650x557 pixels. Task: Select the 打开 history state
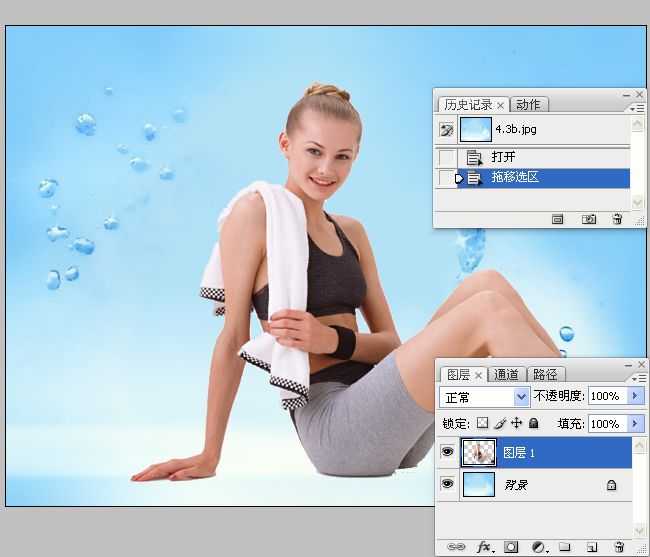pos(503,157)
